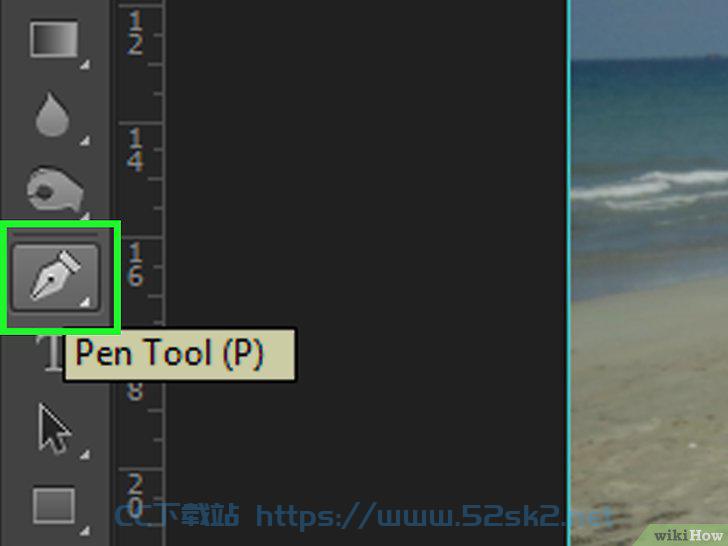Click the white ocean waves in photo
Viewport: 728px width, 546px height.
(650, 188)
